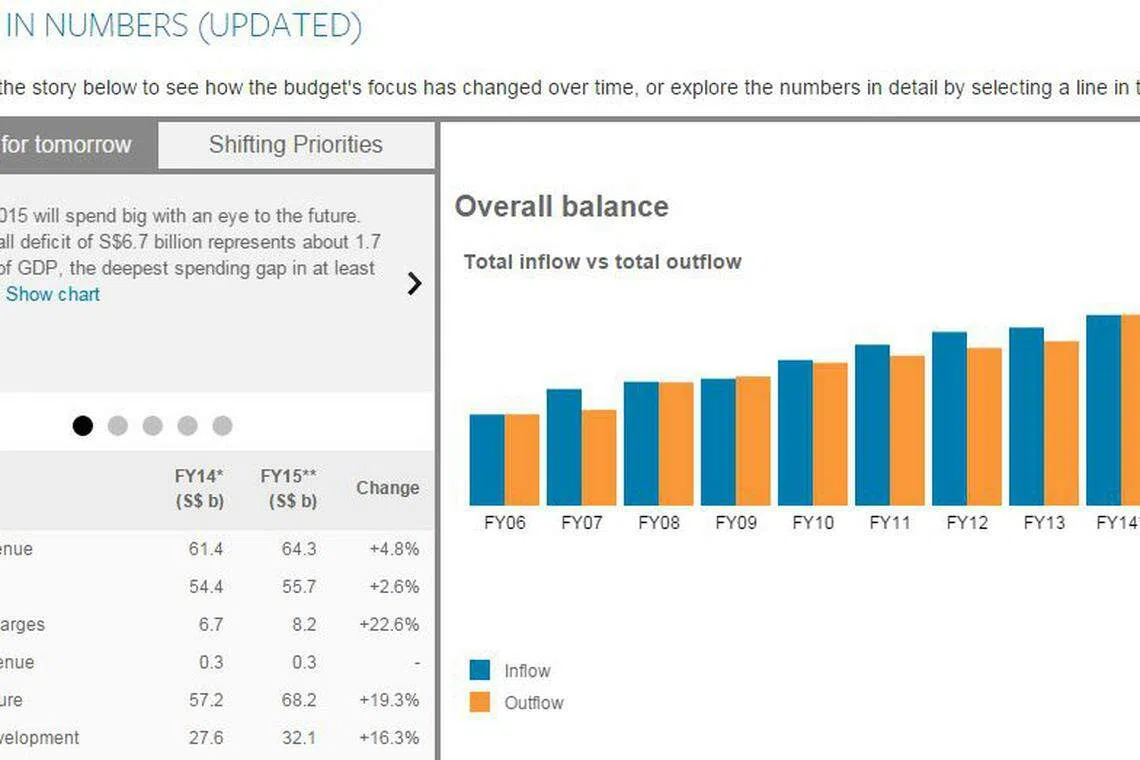The width and height of the screenshot is (1140, 760).
Task: Click the FY13 orange outflow bar
Action: tap(1062, 423)
